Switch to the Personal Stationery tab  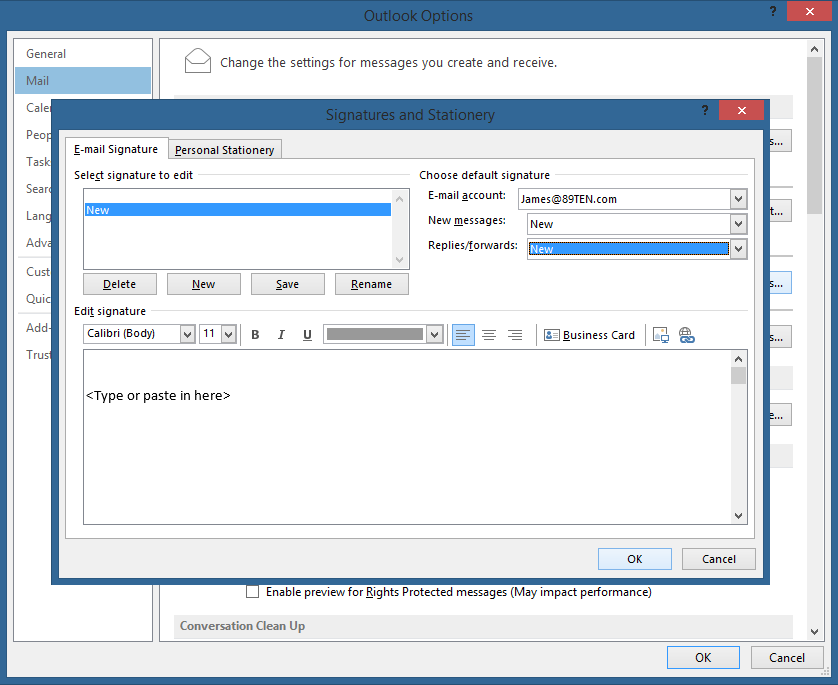[224, 150]
